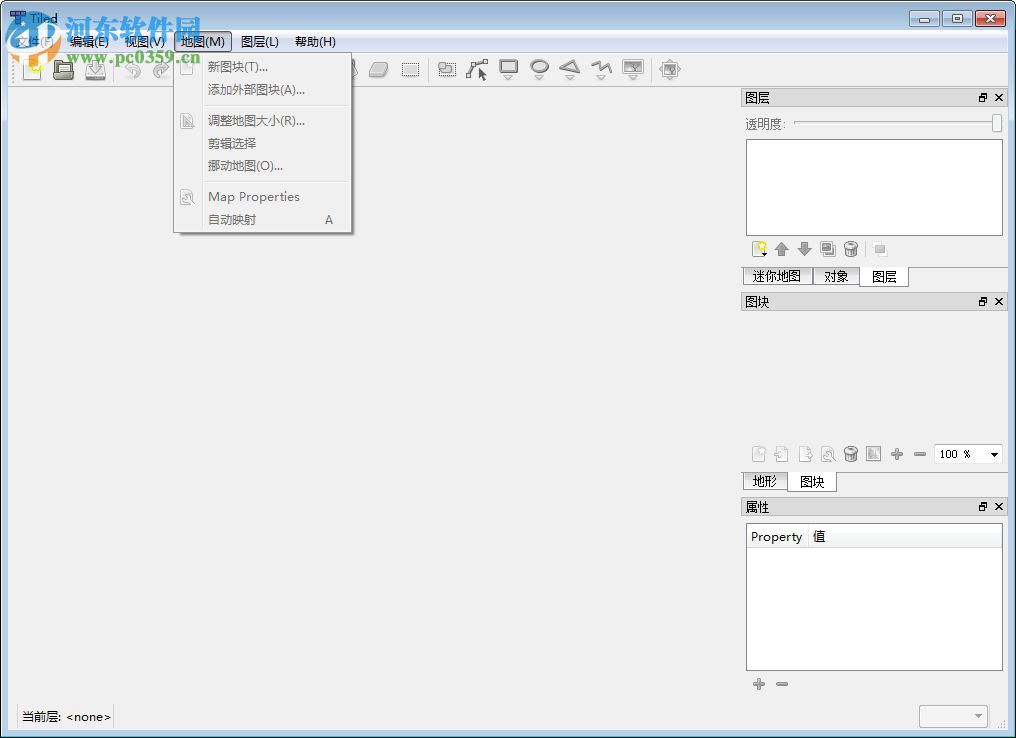Close the 图层 dock panel
1016x738 pixels.
pyautogui.click(x=999, y=98)
